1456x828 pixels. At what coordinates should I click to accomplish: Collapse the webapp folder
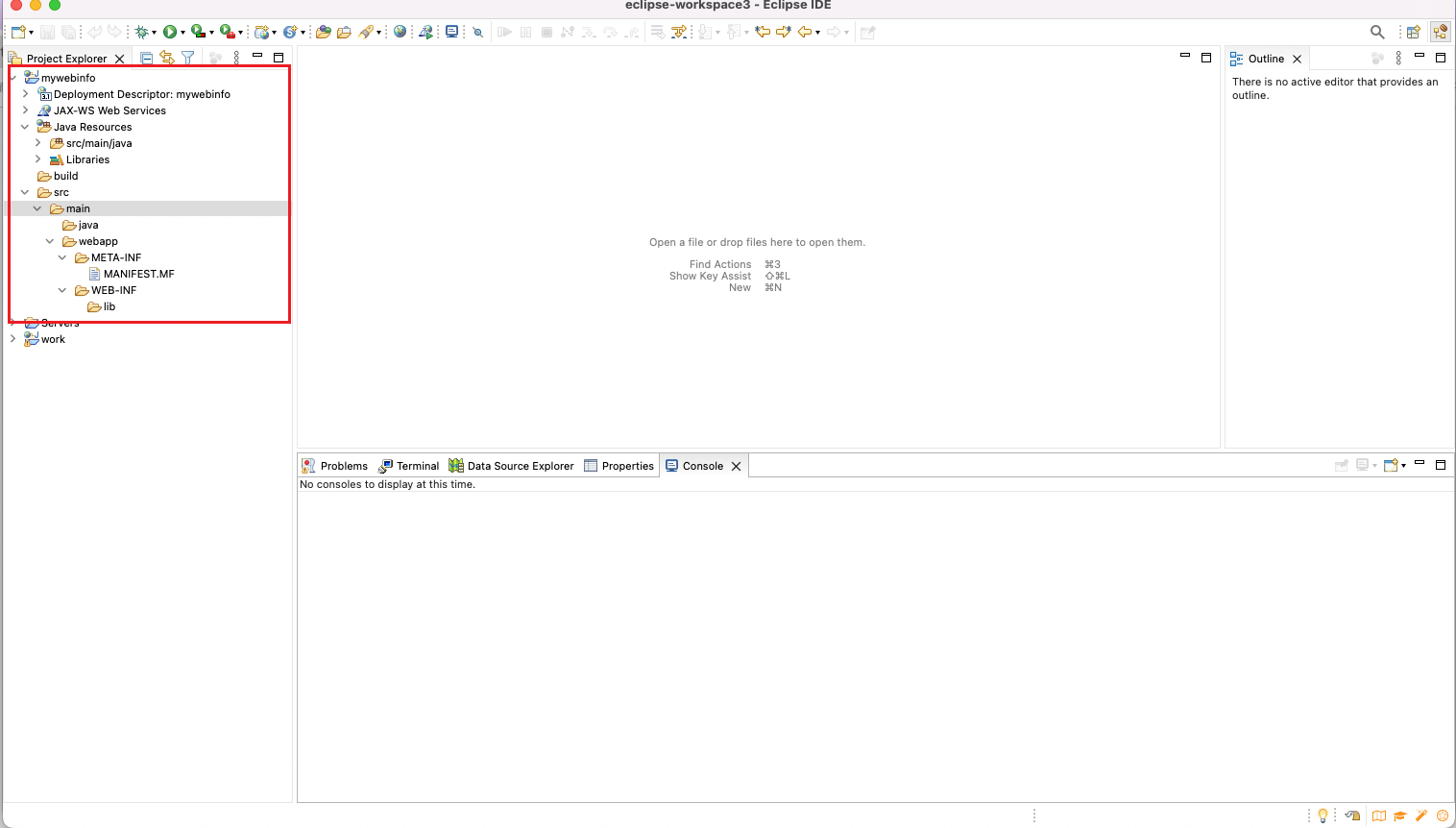pos(50,241)
